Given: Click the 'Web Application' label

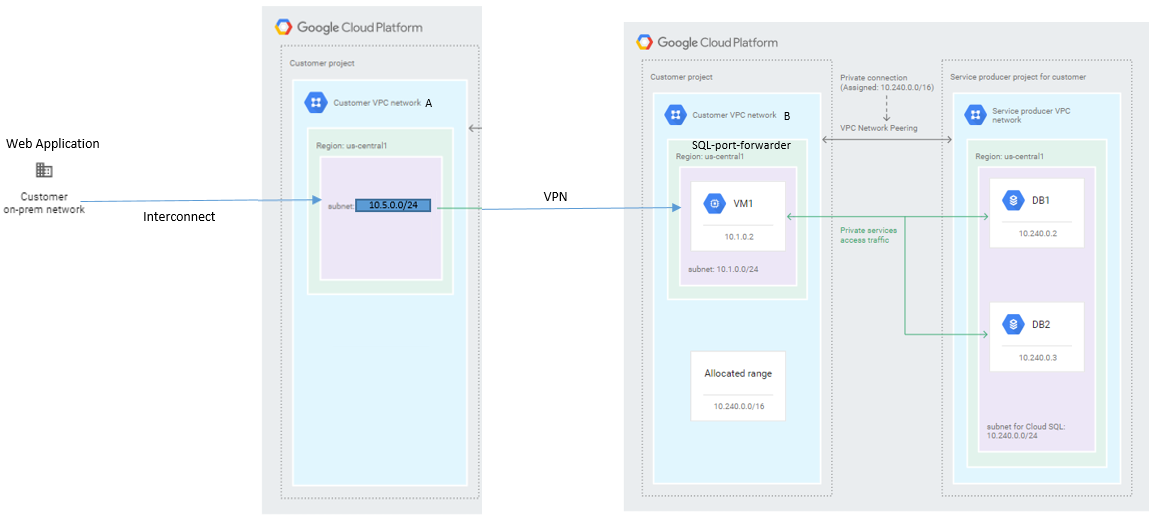Looking at the screenshot, I should [x=53, y=143].
